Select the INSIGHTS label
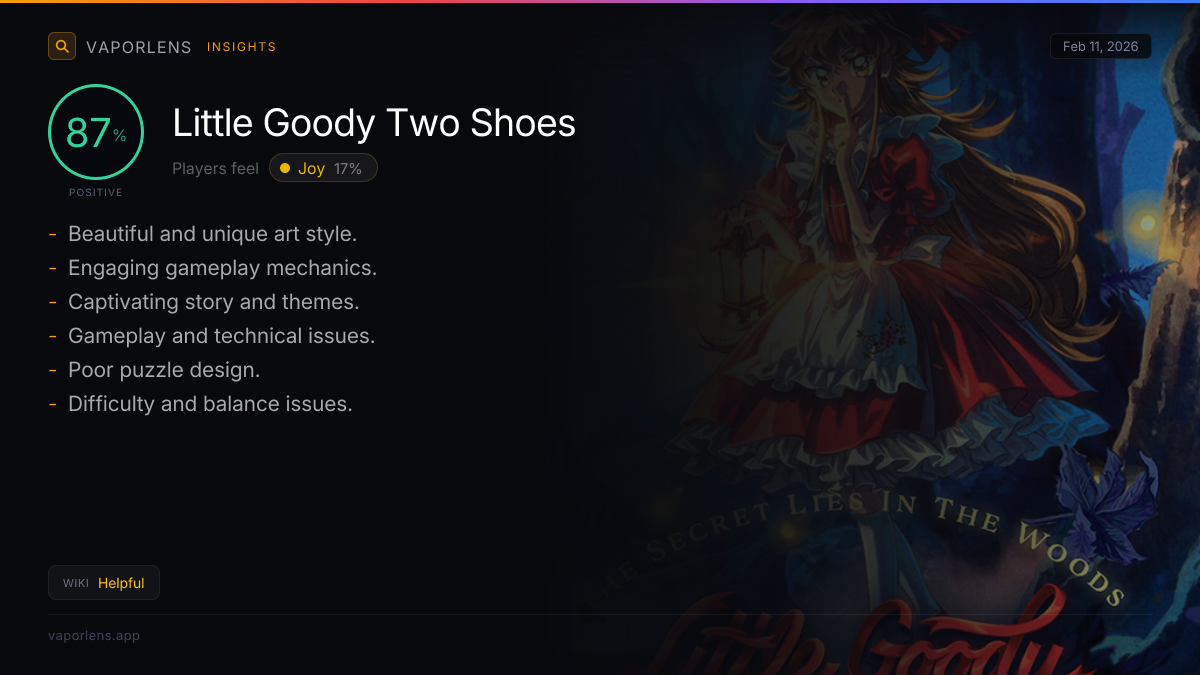The width and height of the screenshot is (1200, 675). click(242, 47)
